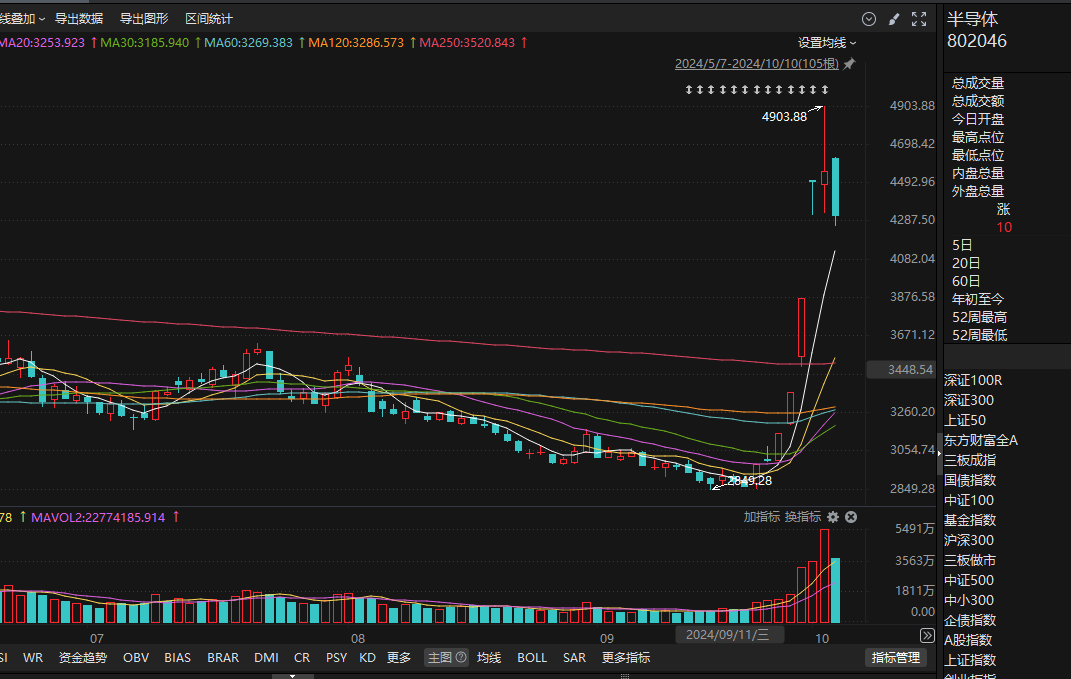Screen dimensions: 1071x679
Task: Select the paintbrush drawing tool icon
Action: click(894, 19)
